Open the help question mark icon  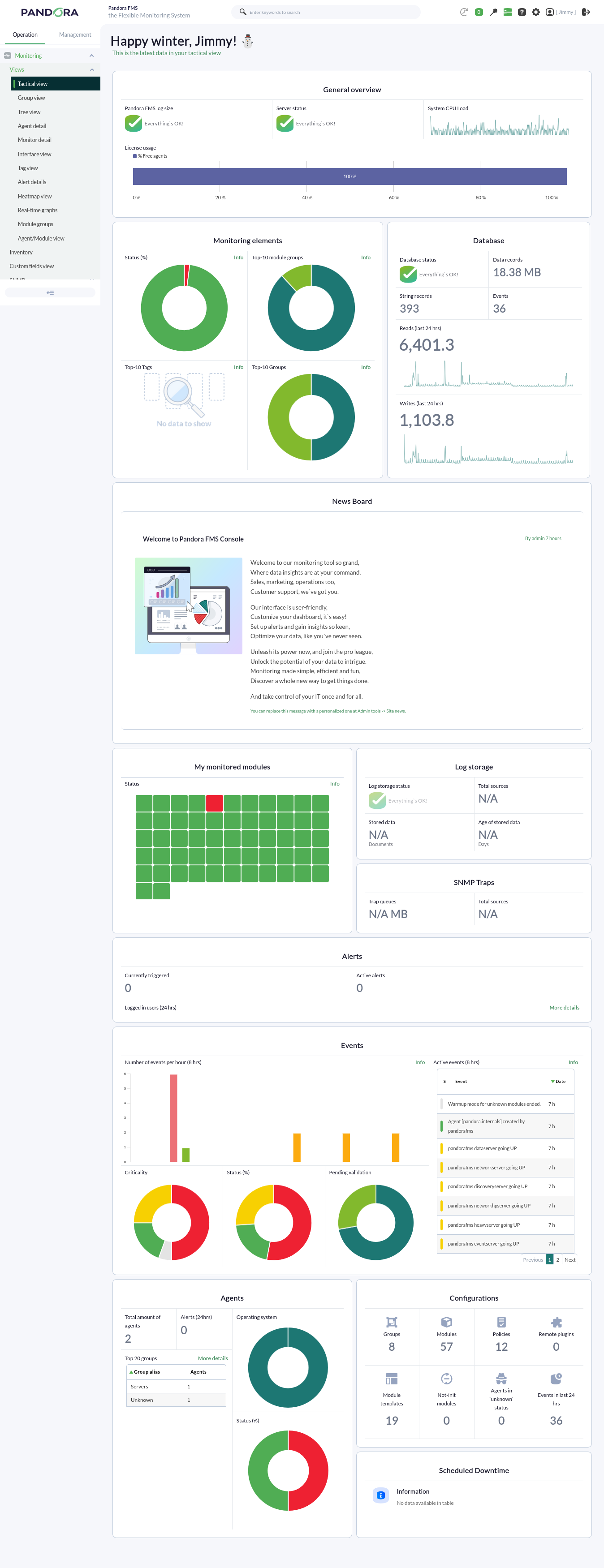click(522, 12)
